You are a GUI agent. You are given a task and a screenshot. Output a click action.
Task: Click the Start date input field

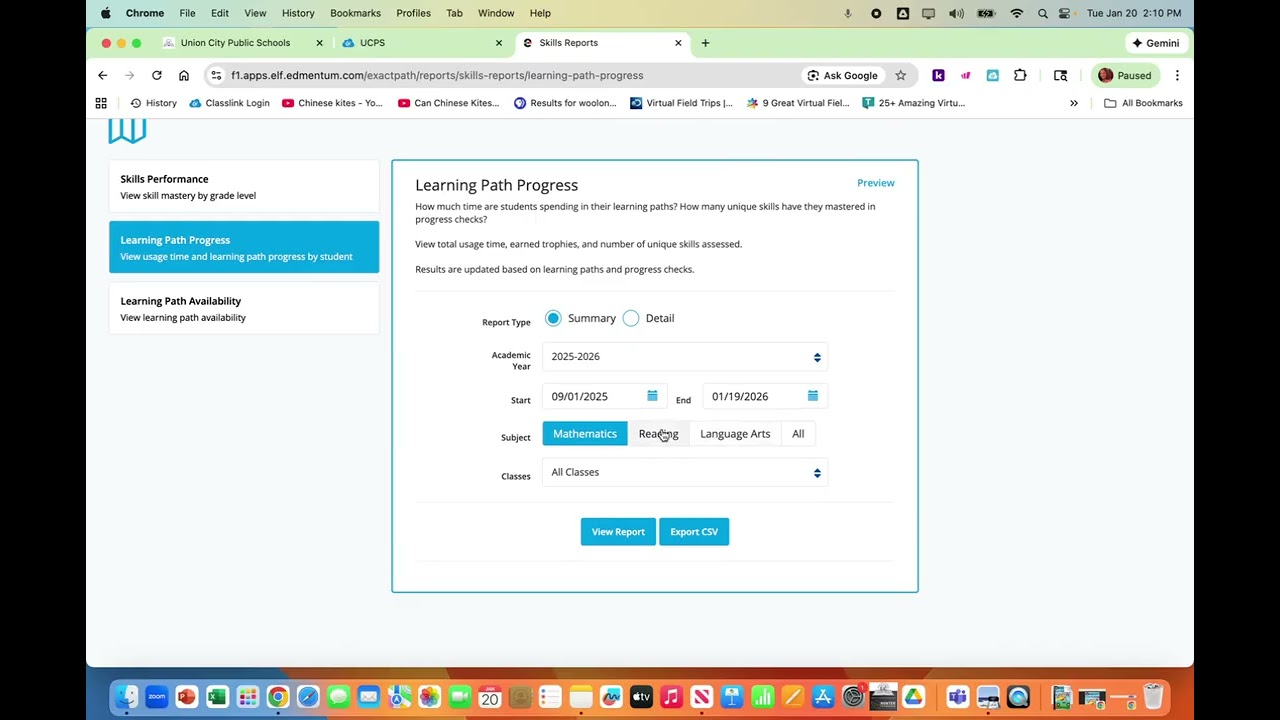604,397
